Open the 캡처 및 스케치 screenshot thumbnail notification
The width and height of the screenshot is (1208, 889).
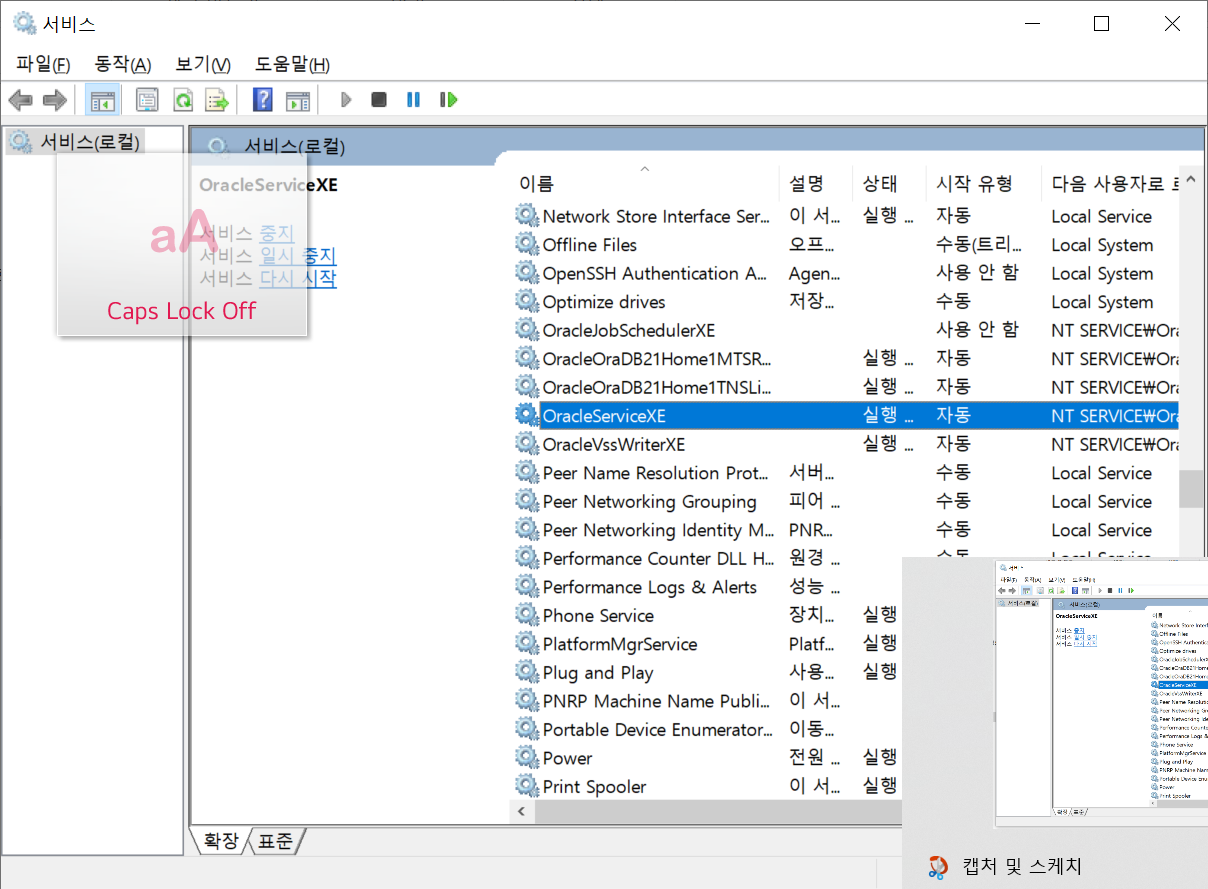[x=1101, y=694]
